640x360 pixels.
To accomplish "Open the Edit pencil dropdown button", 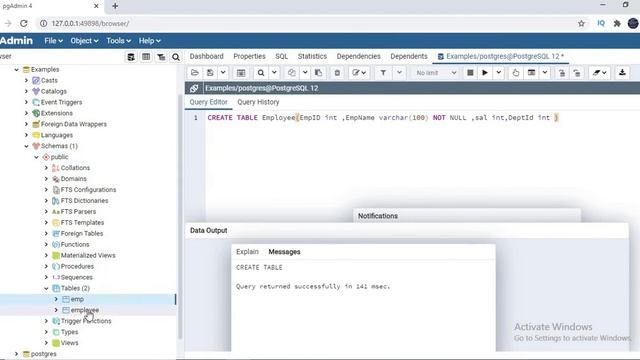I will click(x=359, y=73).
